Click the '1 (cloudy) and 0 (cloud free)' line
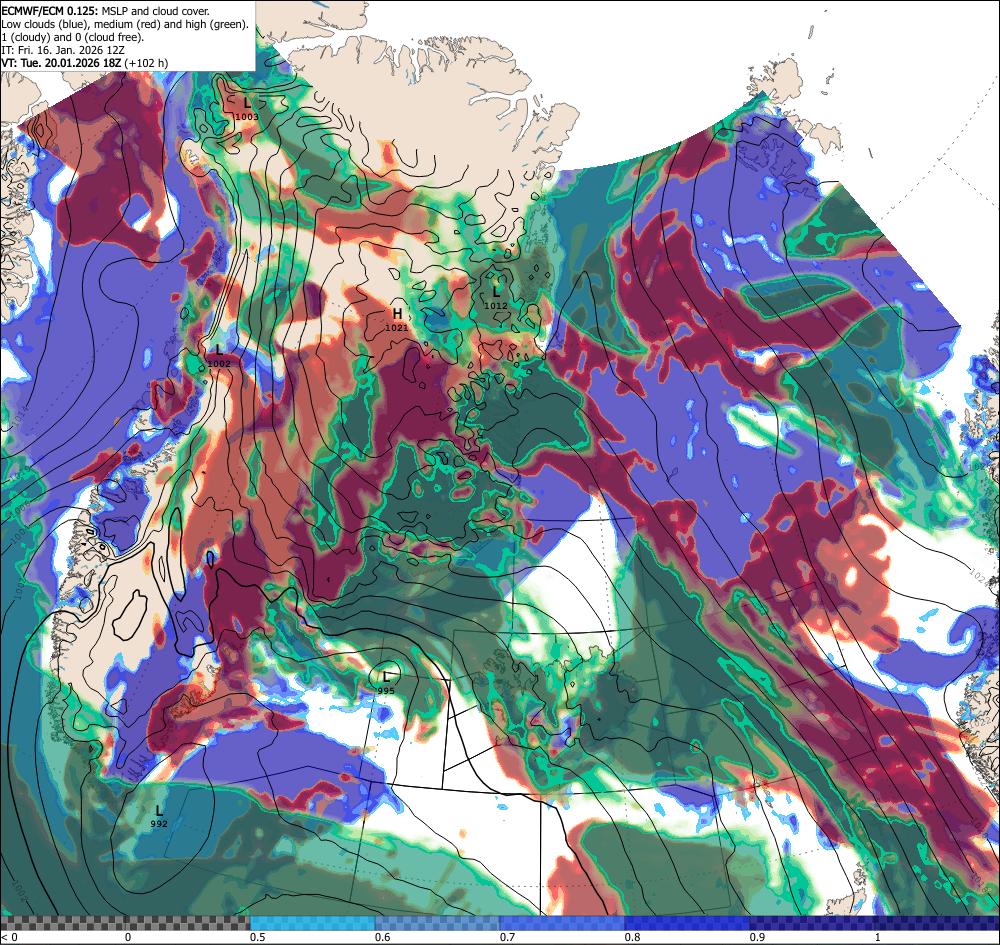Screen dimensions: 1000x945 tap(73, 37)
